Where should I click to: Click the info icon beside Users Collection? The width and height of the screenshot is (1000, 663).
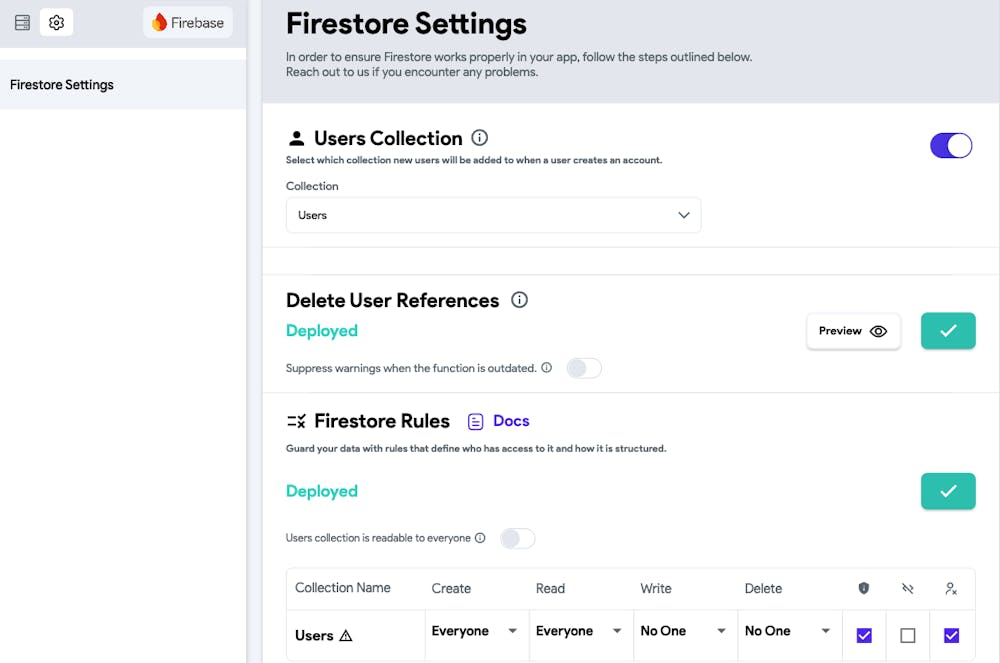pyautogui.click(x=479, y=138)
